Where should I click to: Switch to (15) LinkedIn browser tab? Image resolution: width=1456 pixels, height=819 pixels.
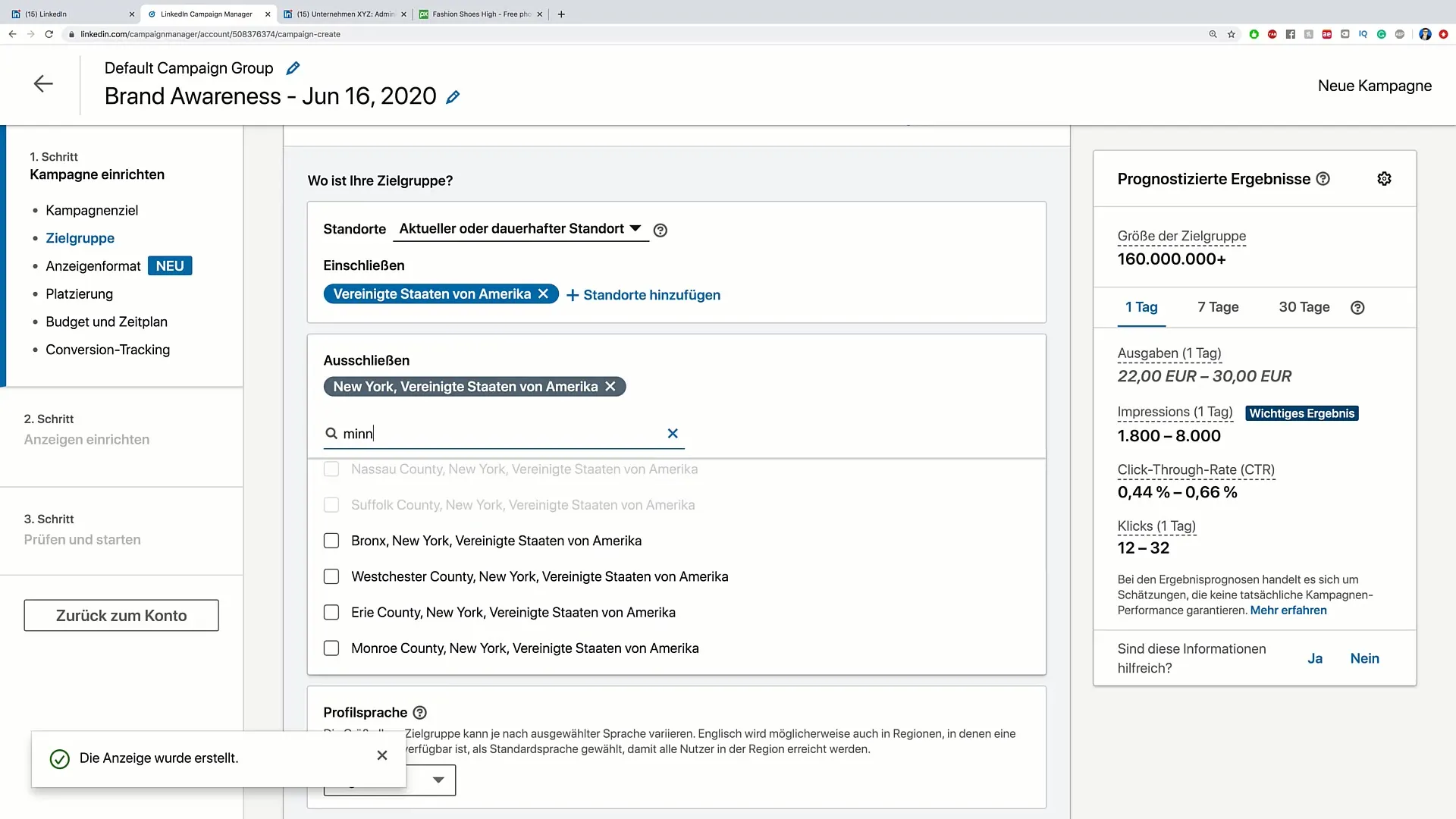point(72,14)
